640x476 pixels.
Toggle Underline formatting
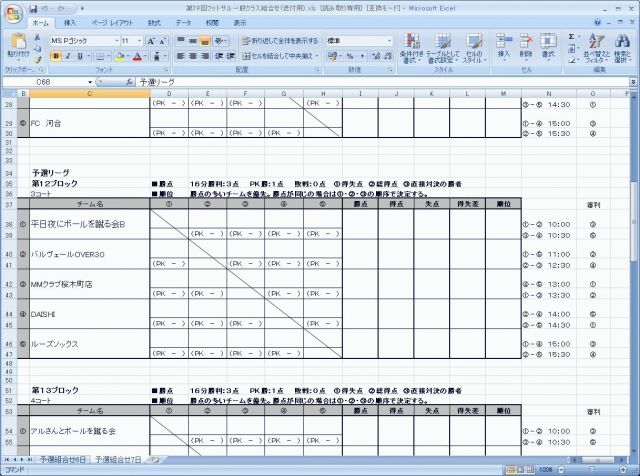81,57
